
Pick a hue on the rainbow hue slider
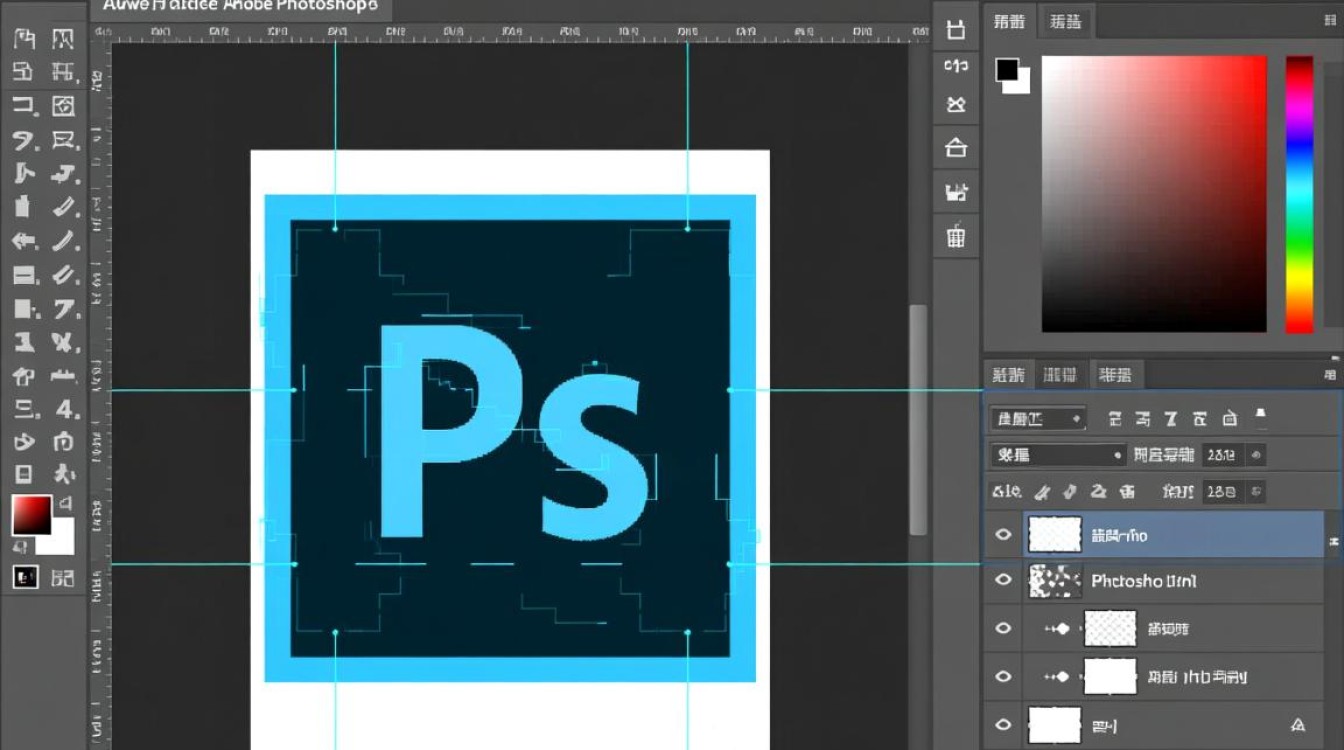click(1299, 194)
